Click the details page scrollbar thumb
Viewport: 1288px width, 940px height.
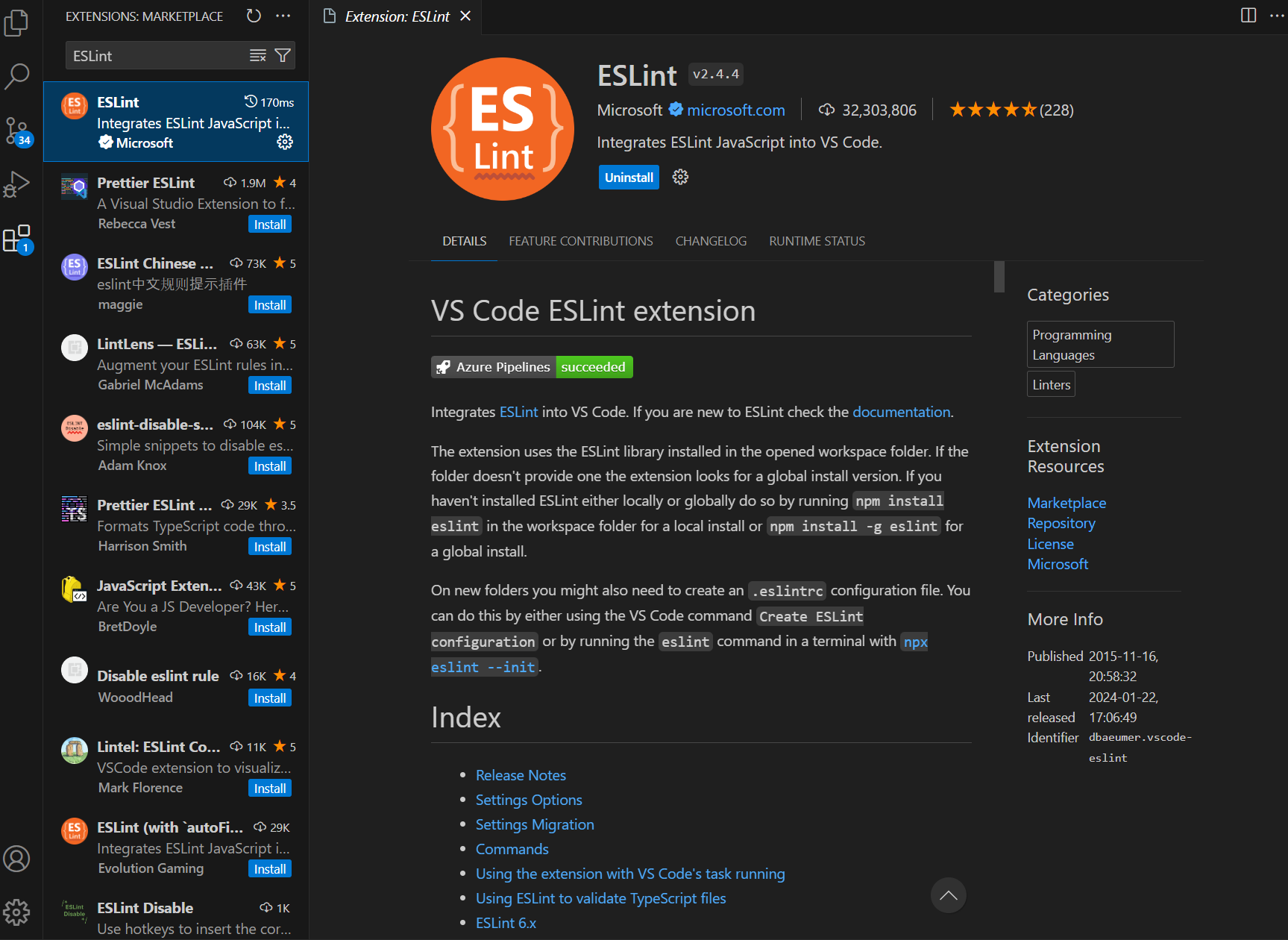point(999,277)
